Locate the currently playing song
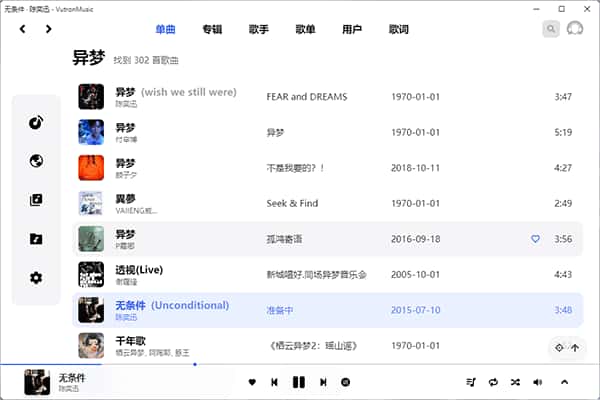 [559, 348]
